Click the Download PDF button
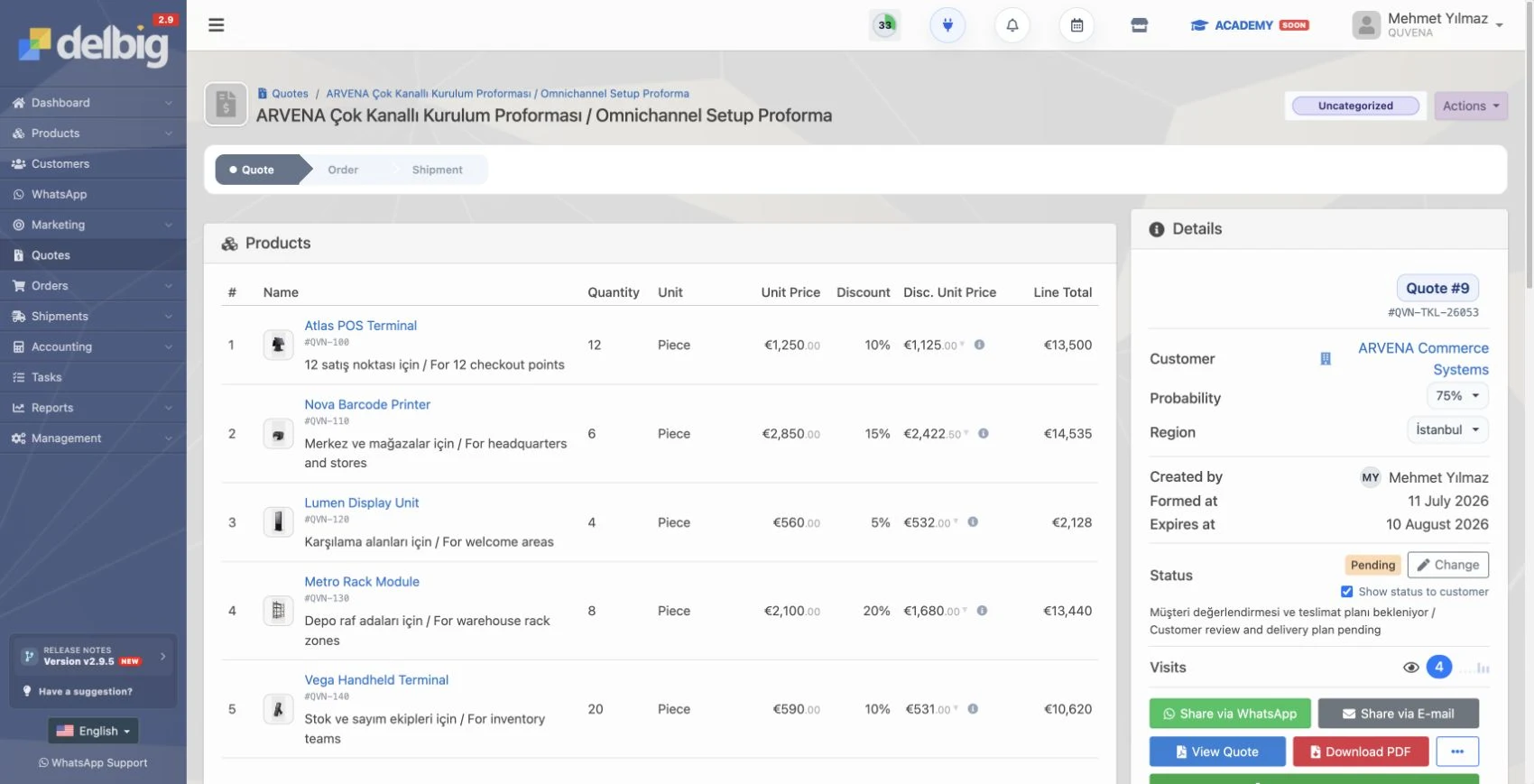Screen dimensions: 1534x784 tap(1361, 752)
